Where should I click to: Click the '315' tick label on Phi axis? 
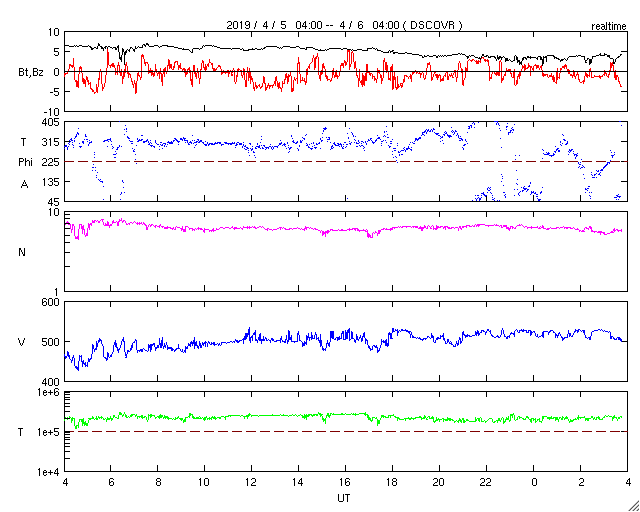[52, 142]
